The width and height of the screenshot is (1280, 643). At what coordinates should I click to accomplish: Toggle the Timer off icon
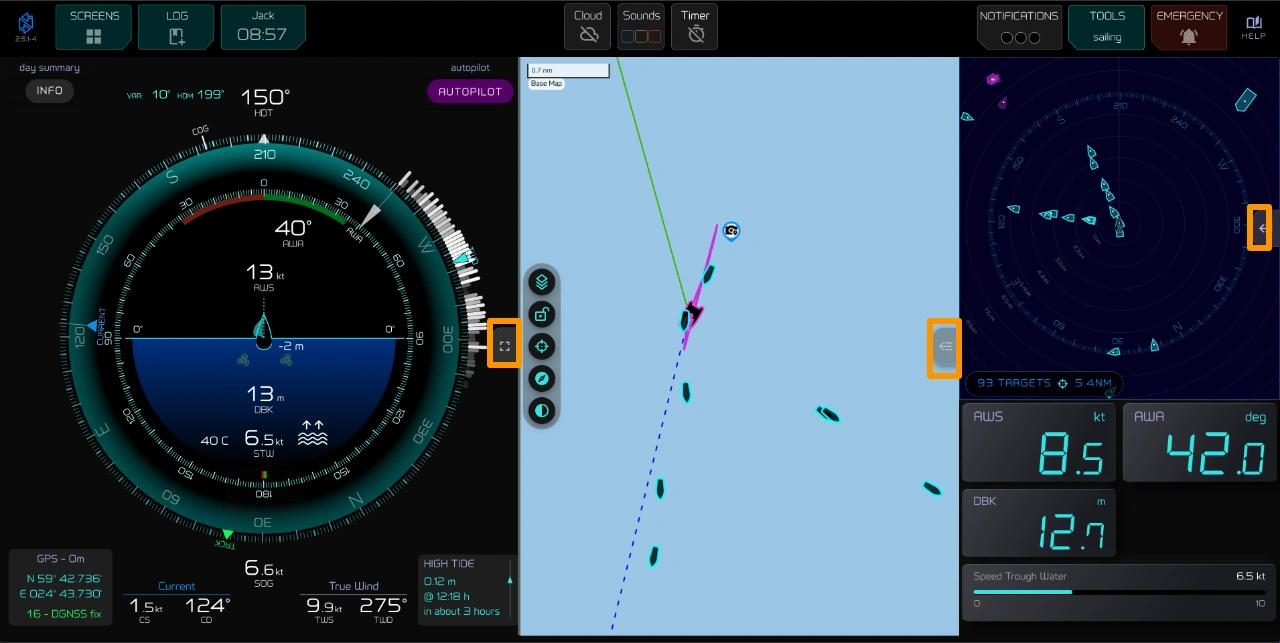click(x=696, y=27)
